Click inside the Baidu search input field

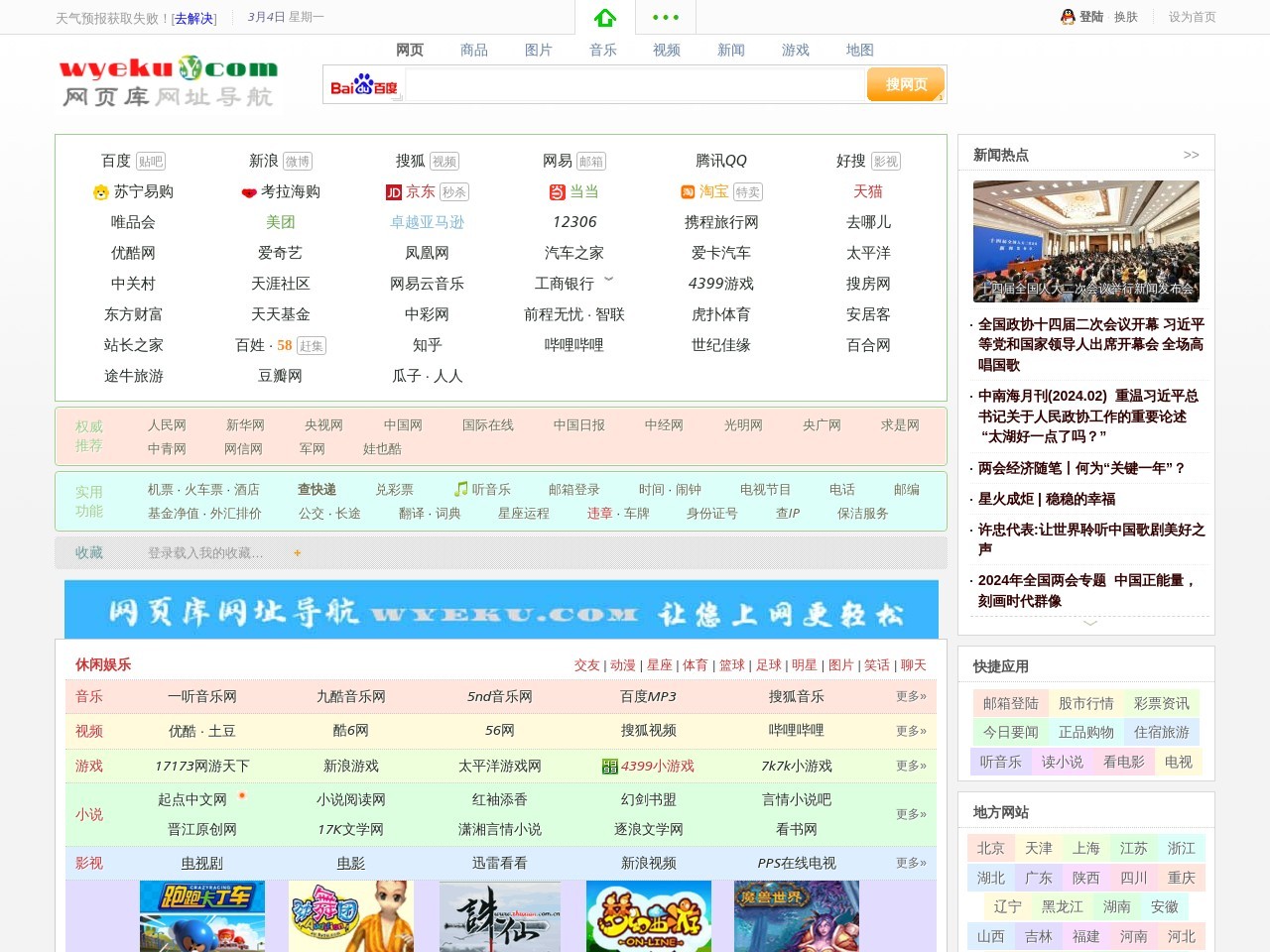tap(635, 85)
